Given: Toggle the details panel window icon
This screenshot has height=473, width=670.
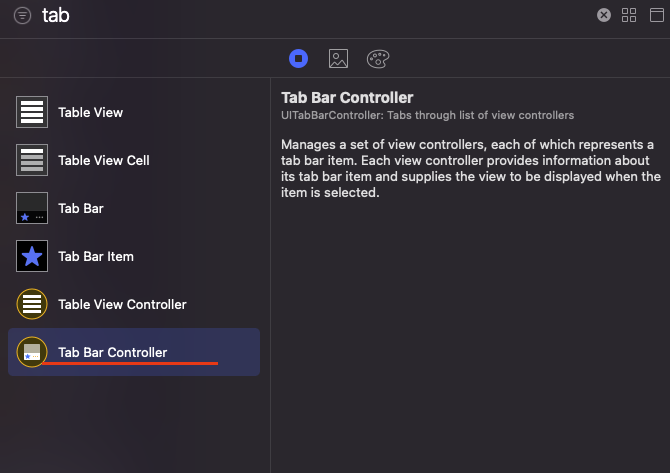Looking at the screenshot, I should point(657,15).
